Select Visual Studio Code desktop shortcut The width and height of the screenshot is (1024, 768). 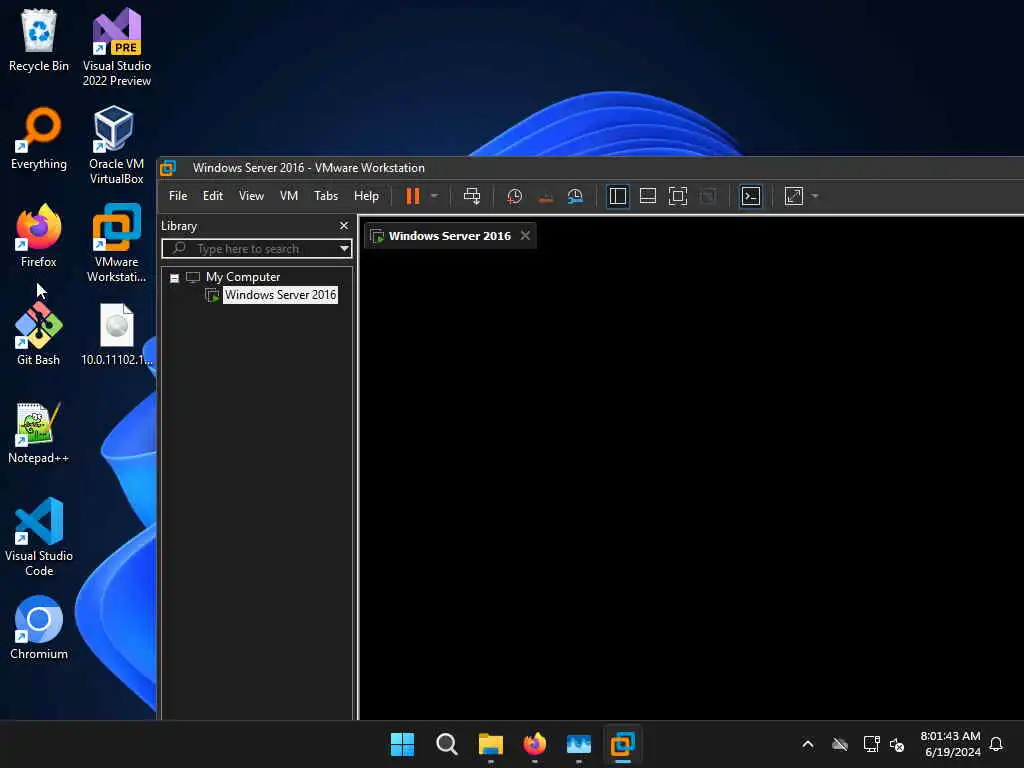[39, 537]
